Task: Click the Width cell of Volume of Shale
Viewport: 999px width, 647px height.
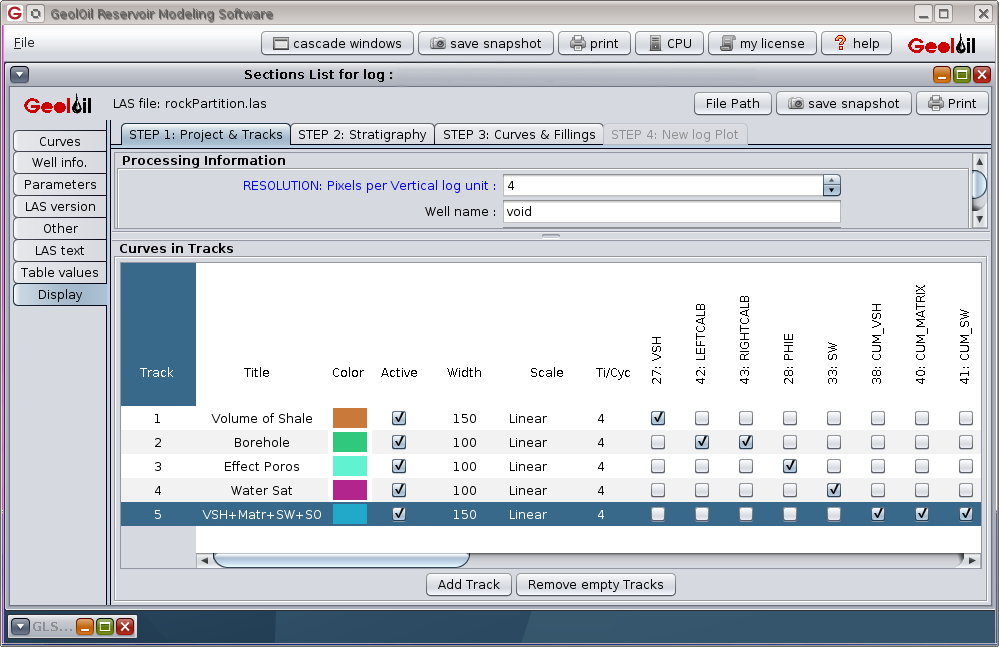Action: point(464,418)
